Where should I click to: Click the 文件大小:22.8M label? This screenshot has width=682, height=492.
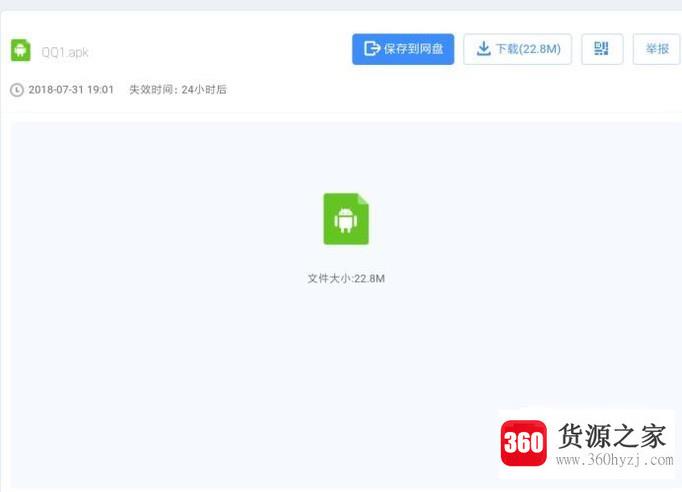[346, 278]
